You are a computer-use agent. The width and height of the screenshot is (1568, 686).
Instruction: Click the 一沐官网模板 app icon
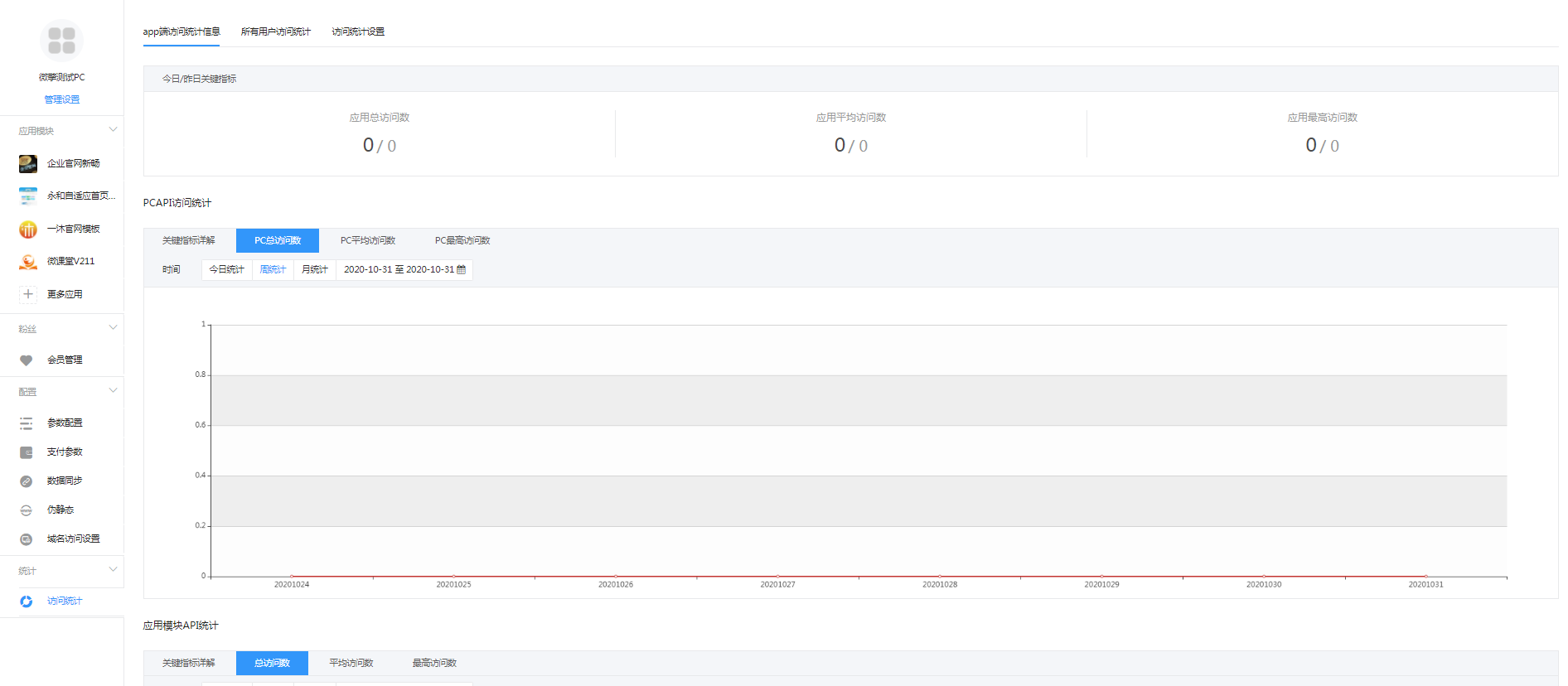pos(28,229)
